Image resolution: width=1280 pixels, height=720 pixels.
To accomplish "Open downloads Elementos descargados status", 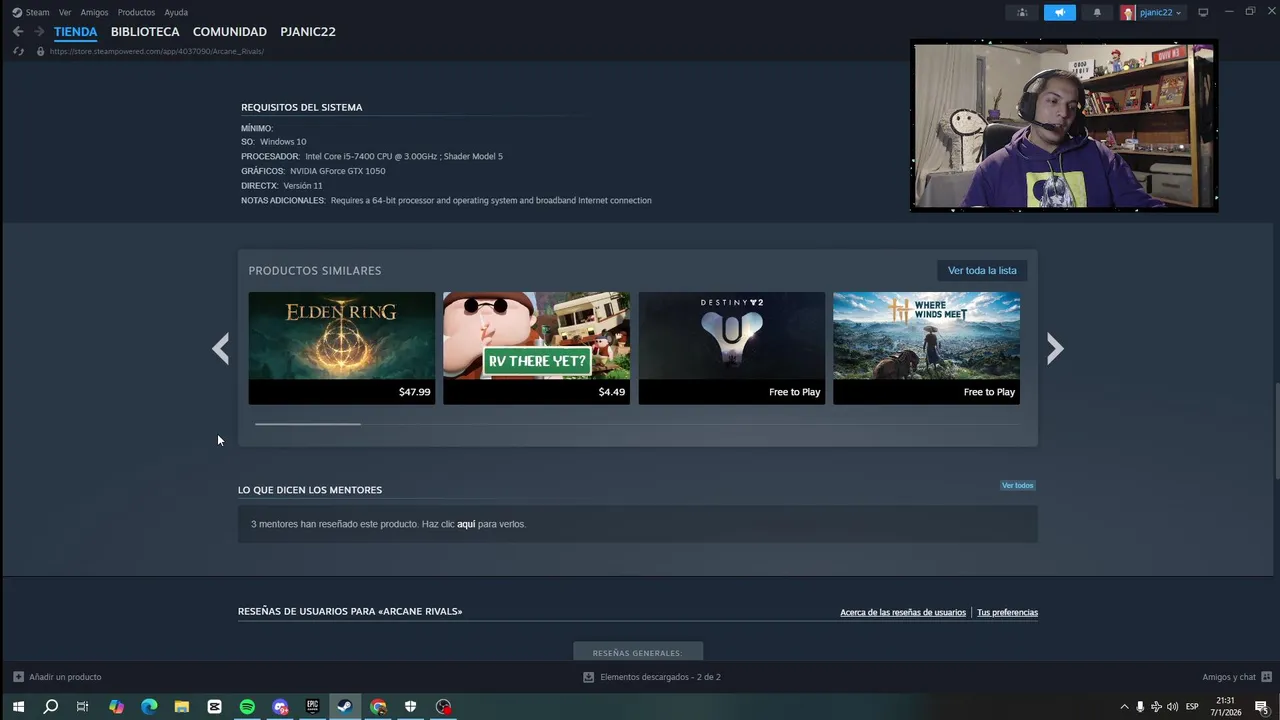I will click(x=652, y=677).
